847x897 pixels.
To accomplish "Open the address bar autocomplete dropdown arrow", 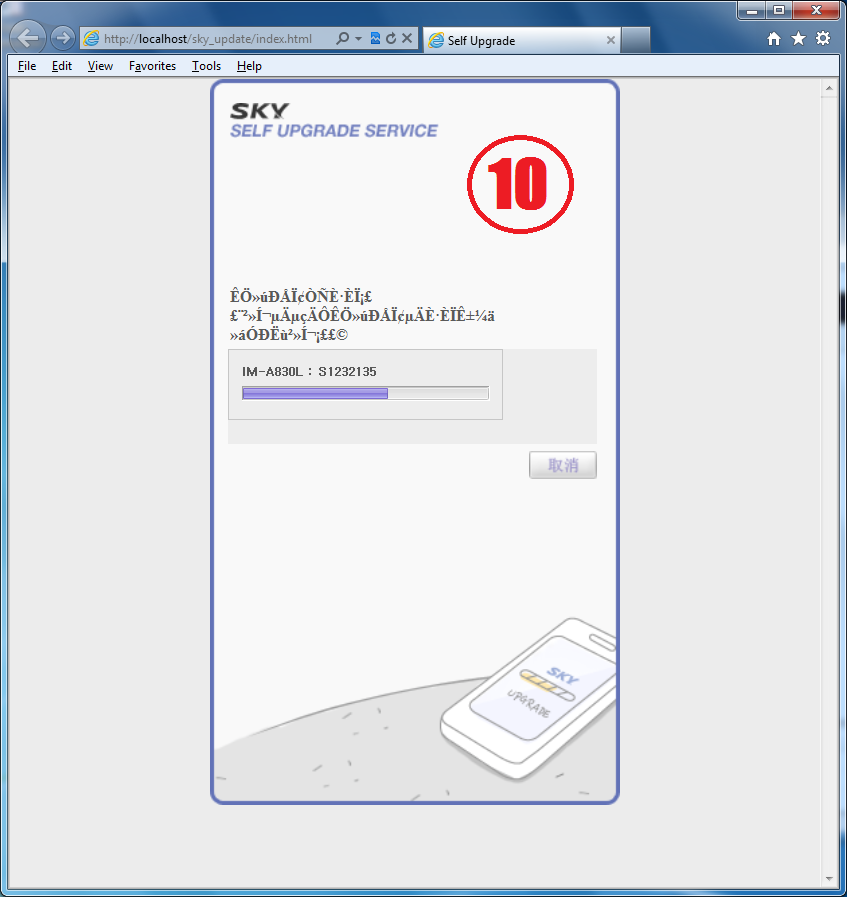I will pyautogui.click(x=359, y=38).
